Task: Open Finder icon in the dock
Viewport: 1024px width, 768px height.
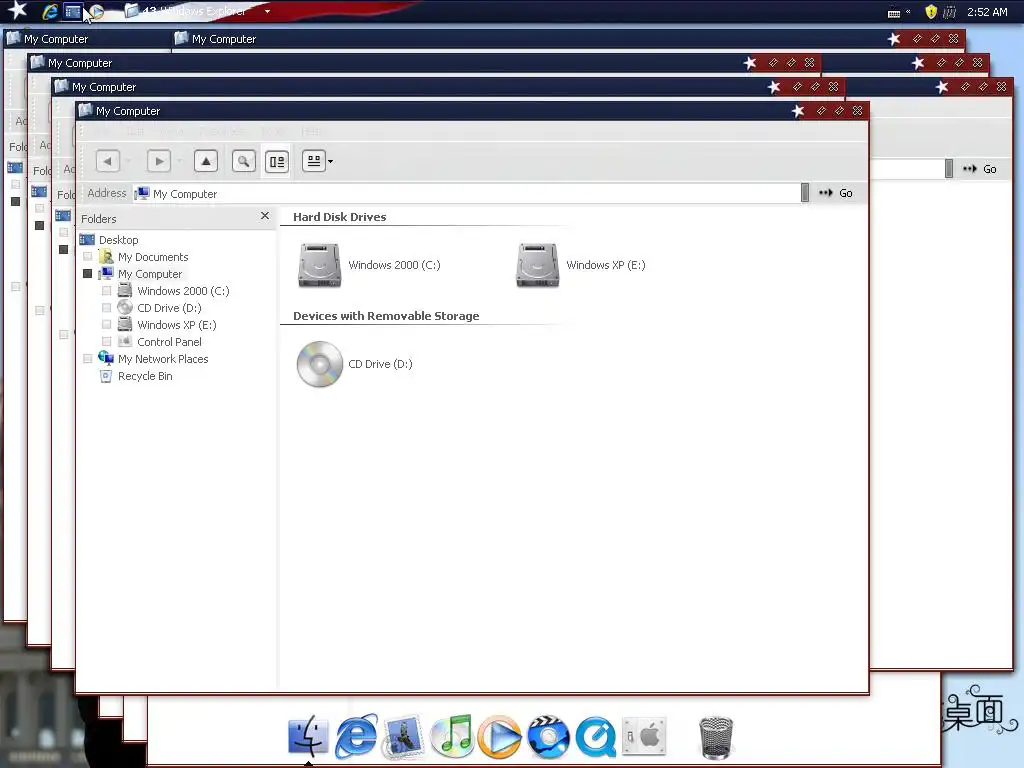Action: coord(308,736)
